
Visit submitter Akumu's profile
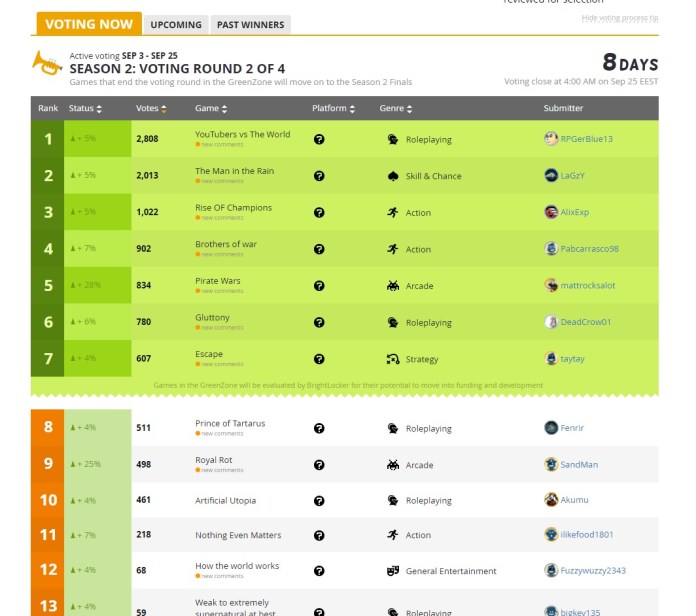point(574,500)
